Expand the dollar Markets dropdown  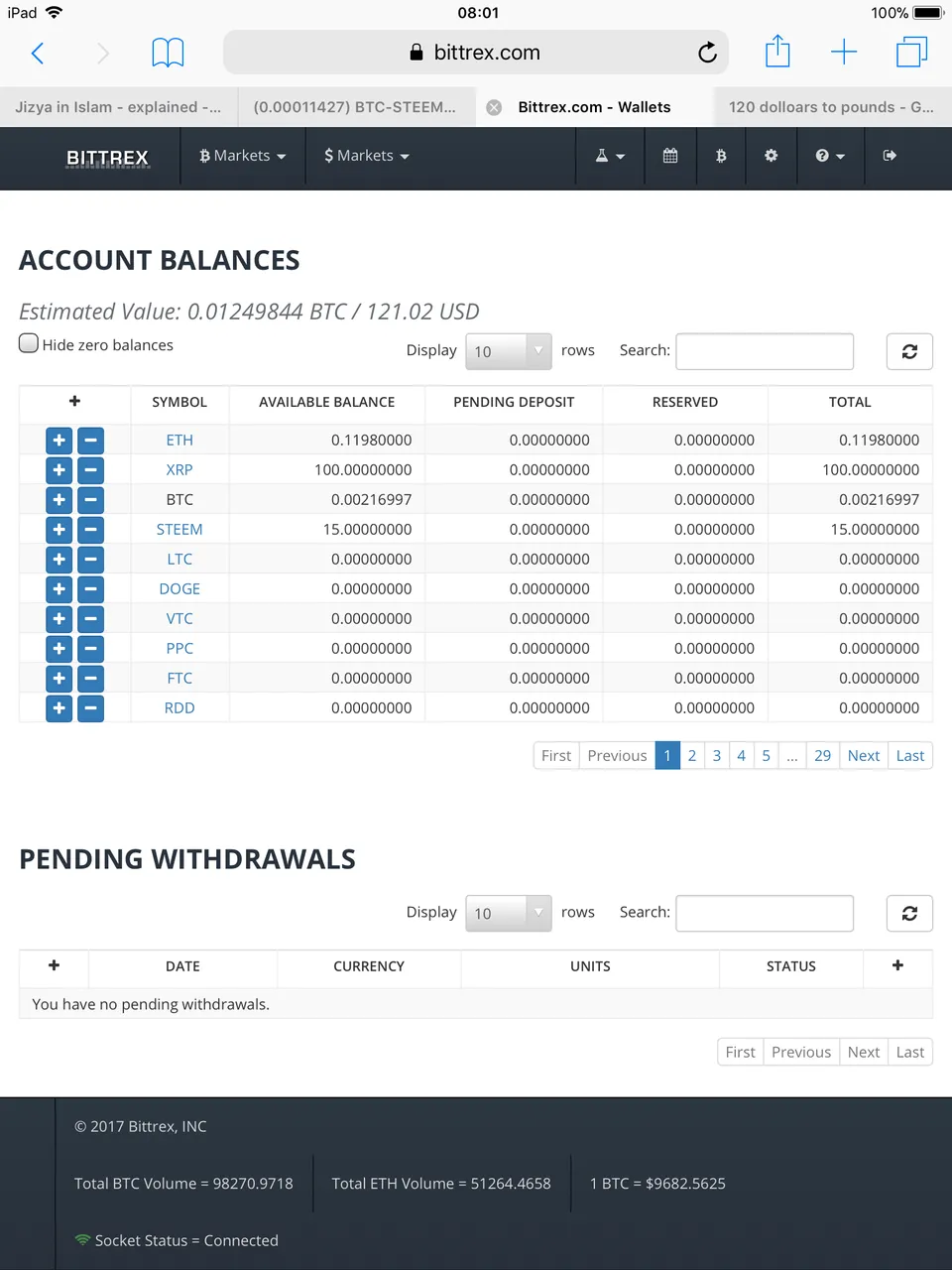click(x=366, y=156)
